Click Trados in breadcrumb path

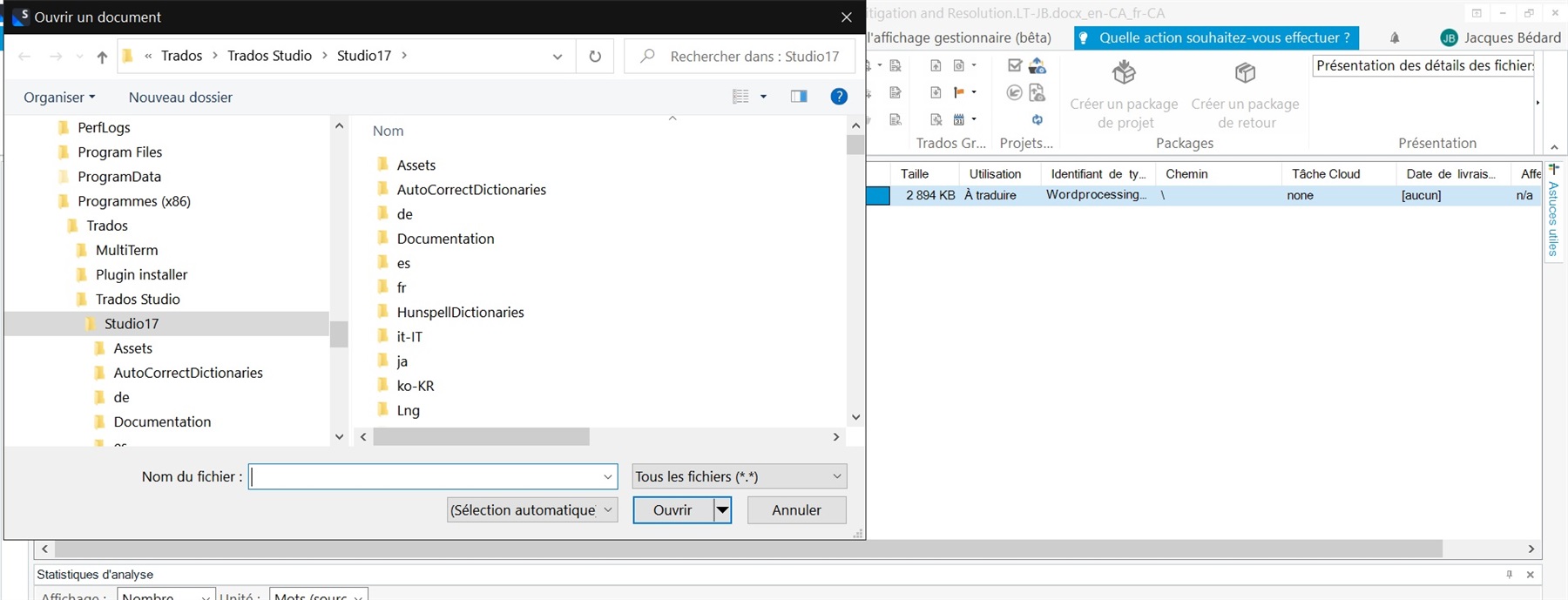[x=181, y=56]
